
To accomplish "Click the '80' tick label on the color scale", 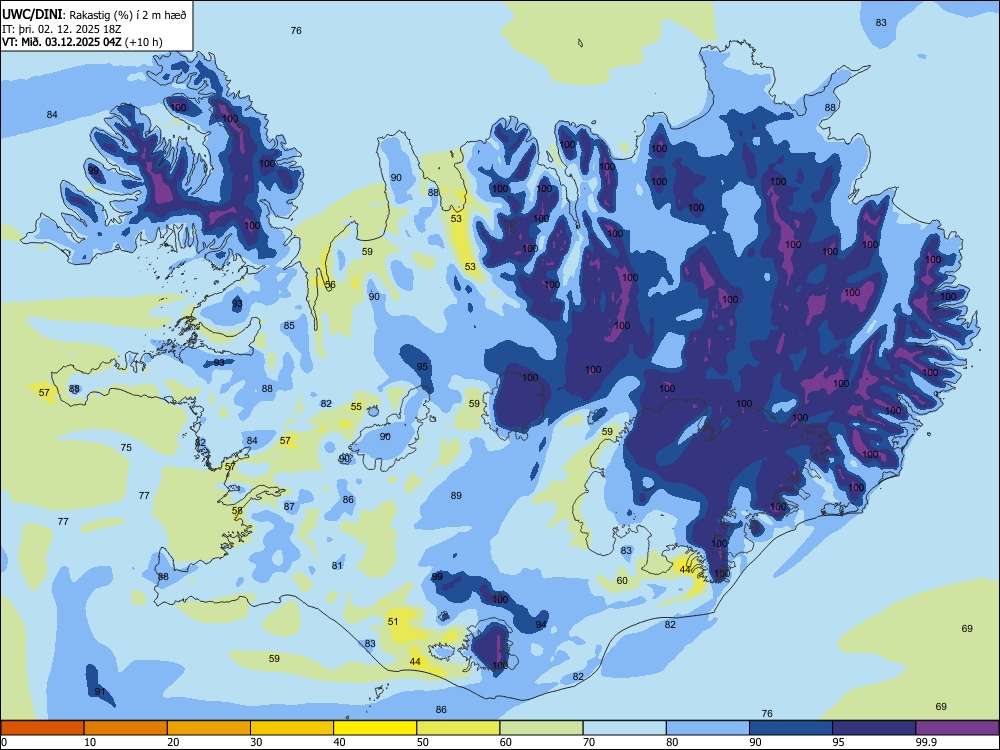I will [672, 742].
